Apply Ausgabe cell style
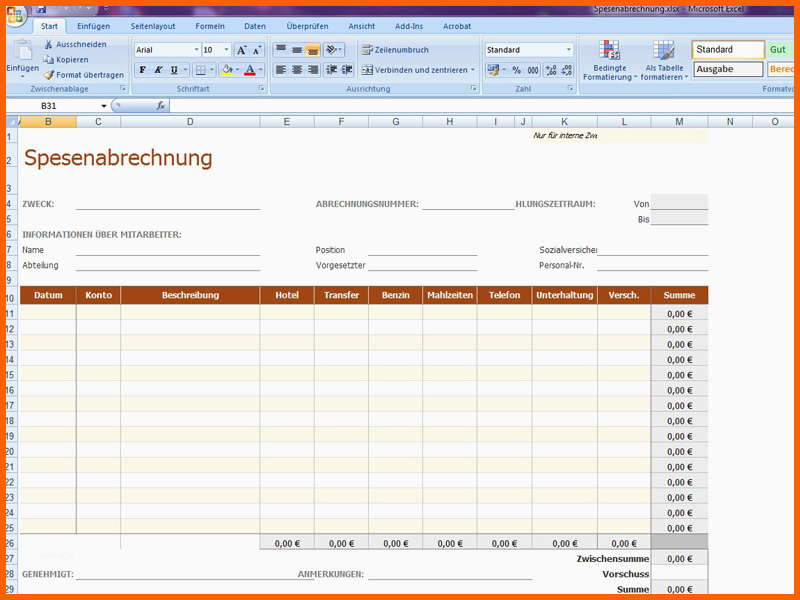The height and width of the screenshot is (600, 800). click(x=728, y=69)
